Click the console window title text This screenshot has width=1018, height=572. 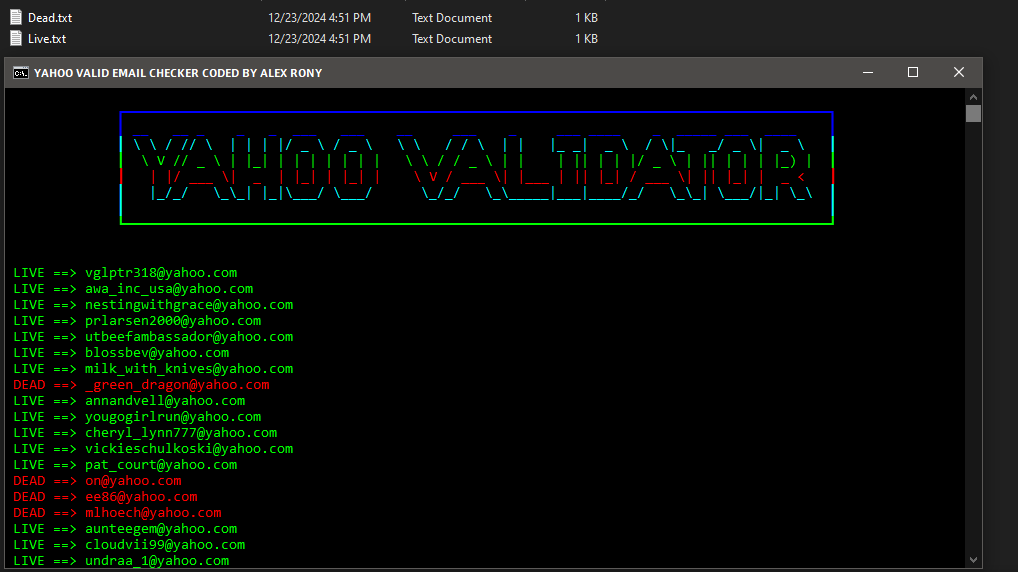pos(178,73)
